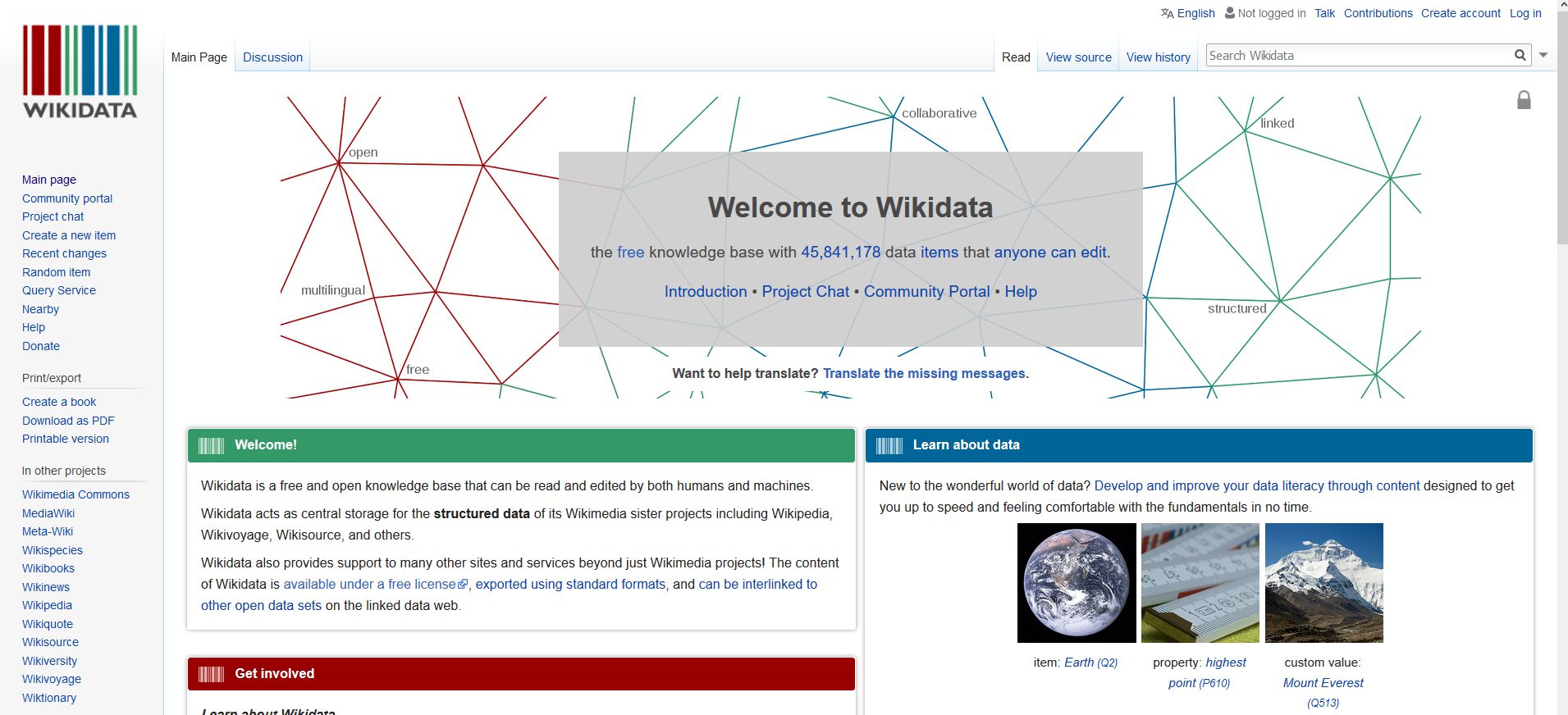
Task: Click exported using standard formats link
Action: click(570, 584)
